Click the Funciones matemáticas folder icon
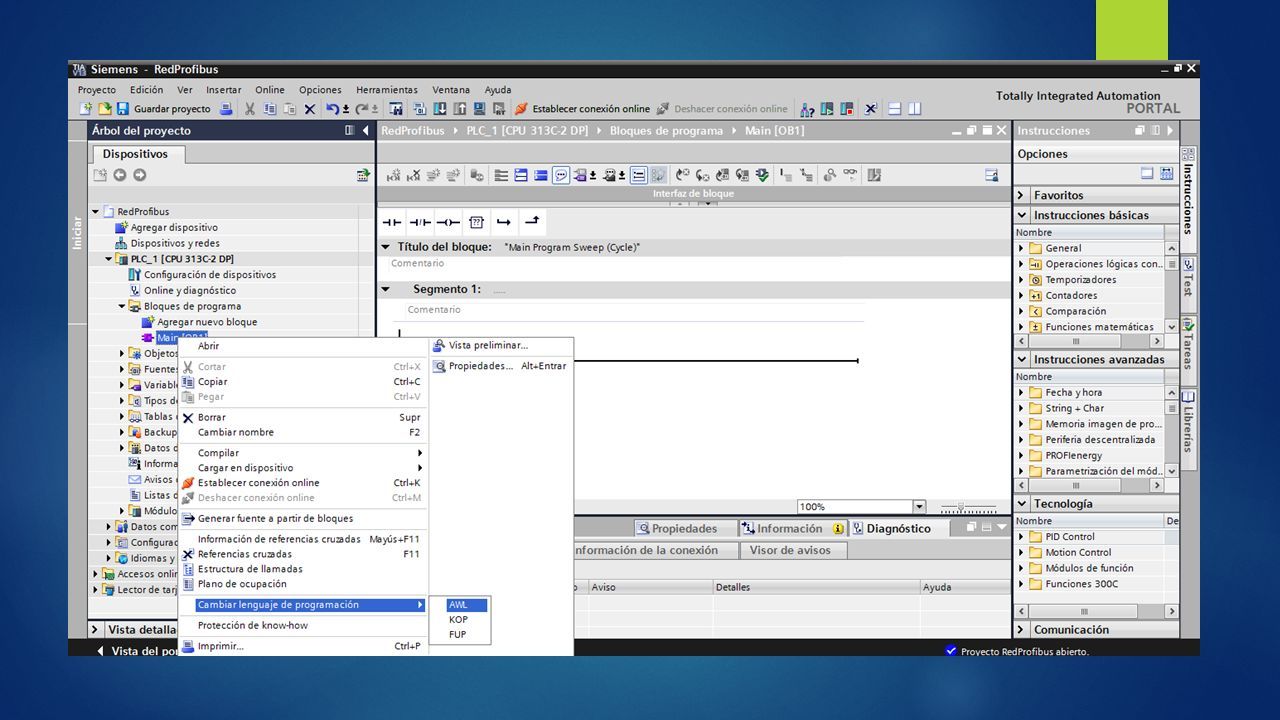Image resolution: width=1280 pixels, height=720 pixels. (1036, 327)
